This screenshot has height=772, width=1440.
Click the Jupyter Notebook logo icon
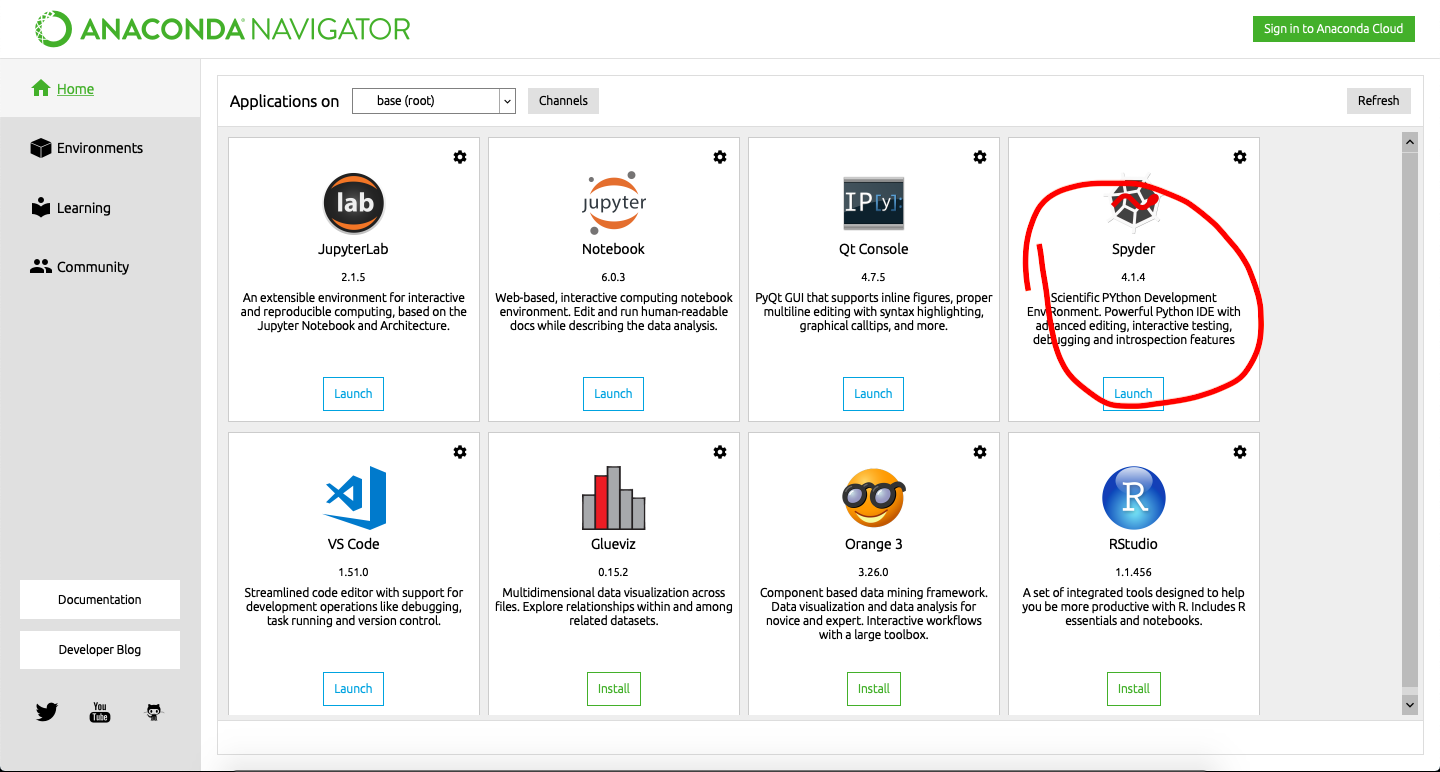(614, 203)
